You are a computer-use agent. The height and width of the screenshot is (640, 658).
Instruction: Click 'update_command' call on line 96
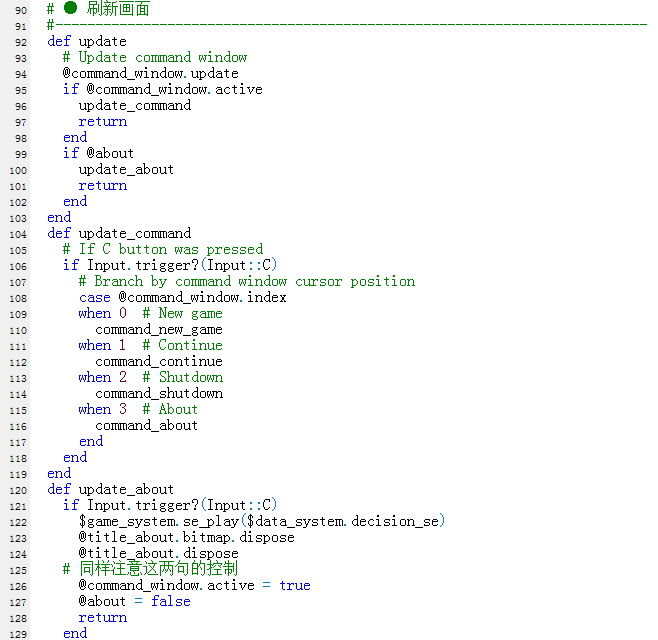(135, 105)
